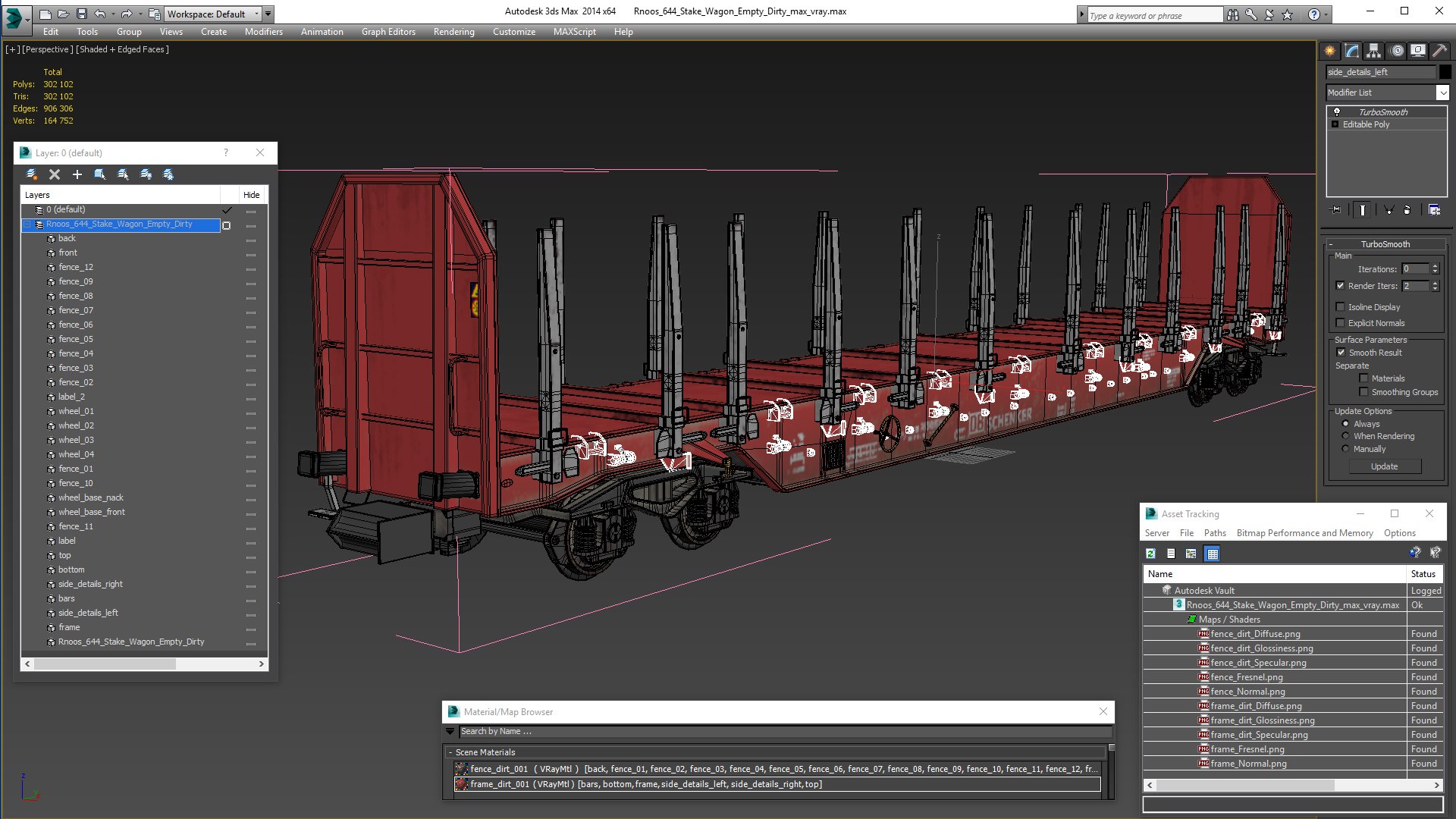Click Configure Modifier Sets icon
Image resolution: width=1456 pixels, height=819 pixels.
(1434, 210)
